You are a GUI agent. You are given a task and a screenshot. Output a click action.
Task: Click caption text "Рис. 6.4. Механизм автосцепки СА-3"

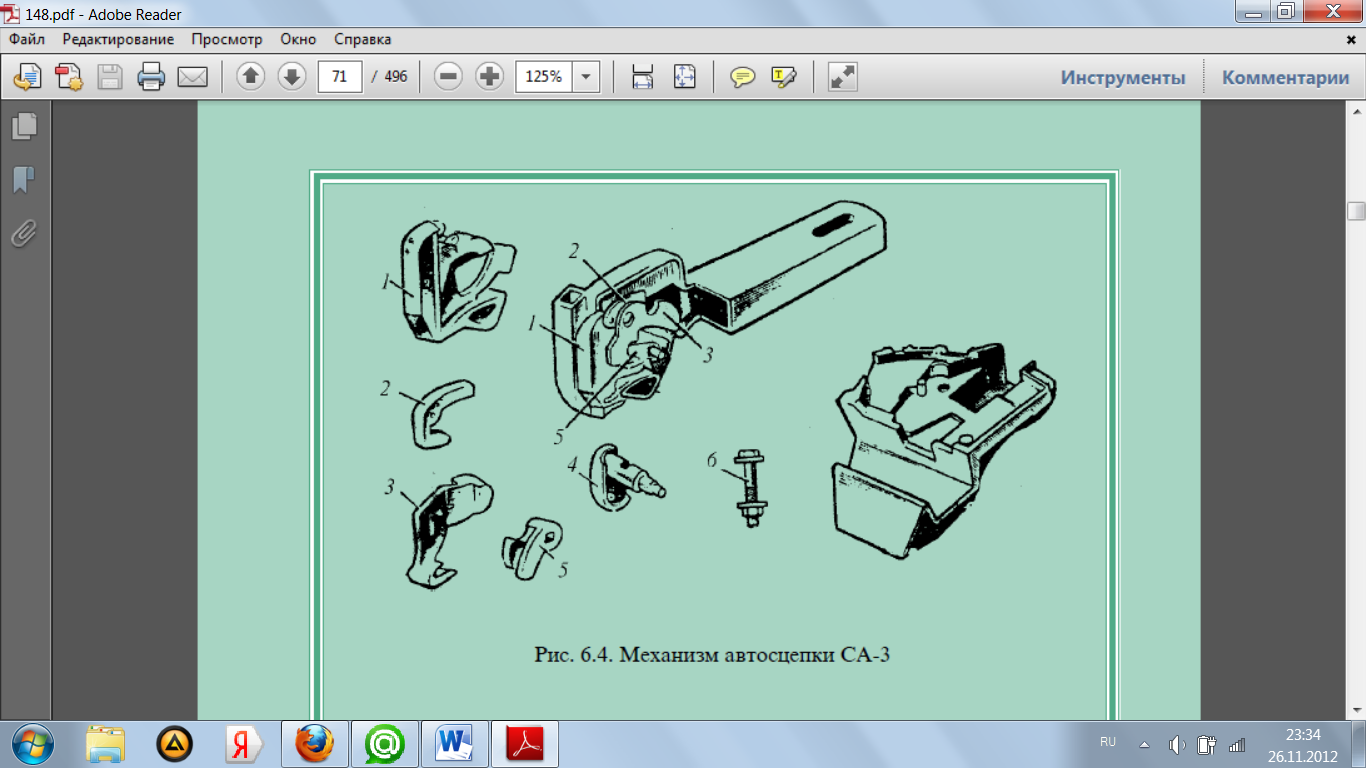[712, 655]
